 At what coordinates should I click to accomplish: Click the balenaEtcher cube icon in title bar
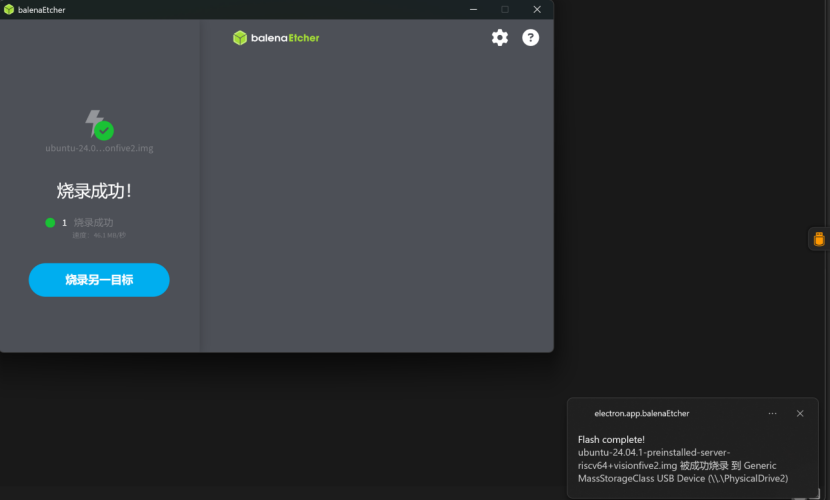tap(9, 9)
